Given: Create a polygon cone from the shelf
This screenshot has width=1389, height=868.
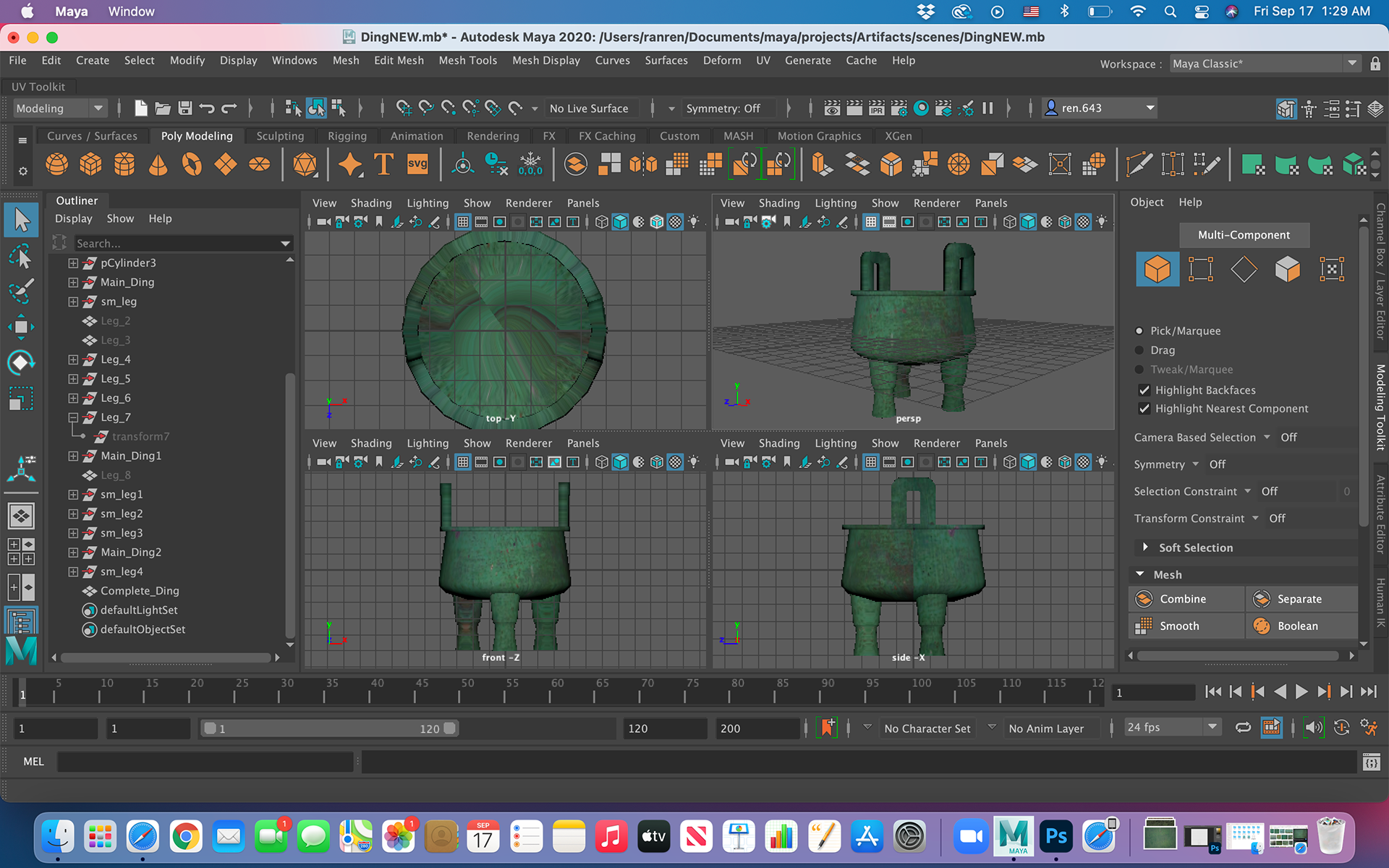Looking at the screenshot, I should (158, 164).
